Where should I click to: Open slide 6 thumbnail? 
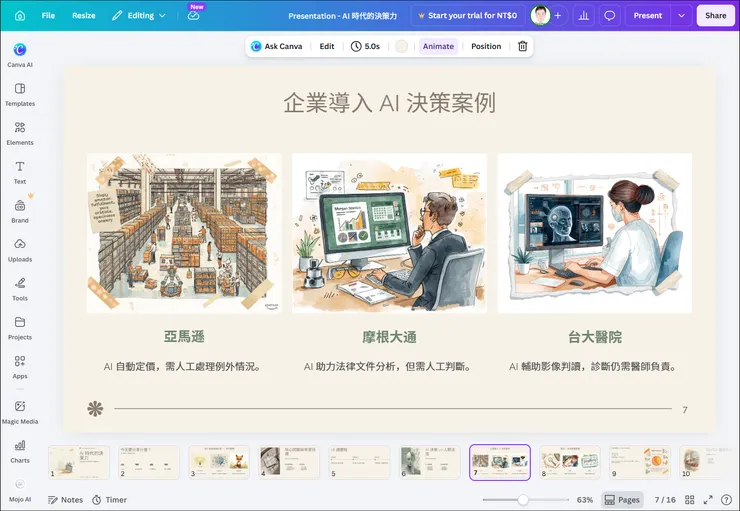pyautogui.click(x=429, y=462)
